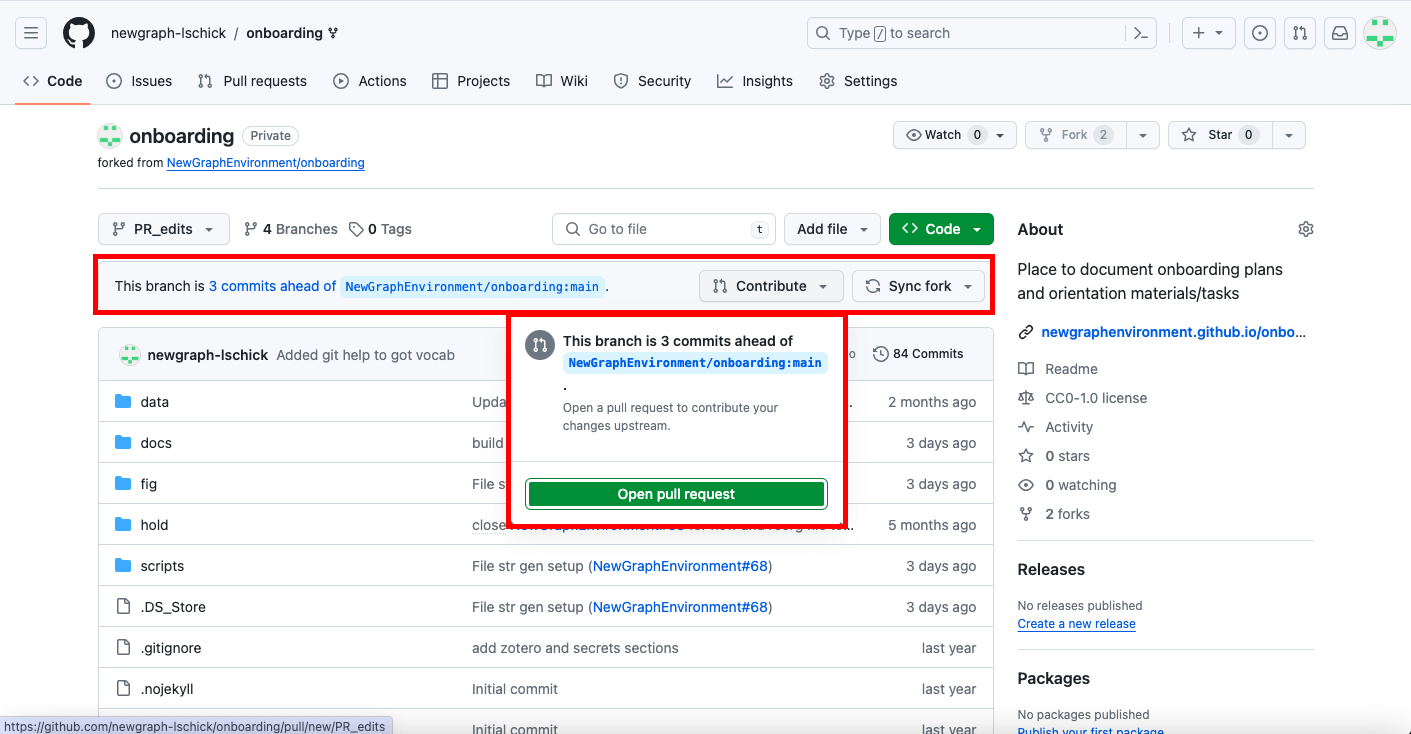The width and height of the screenshot is (1411, 734).
Task: Open the hamburger navigation menu
Action: [31, 33]
